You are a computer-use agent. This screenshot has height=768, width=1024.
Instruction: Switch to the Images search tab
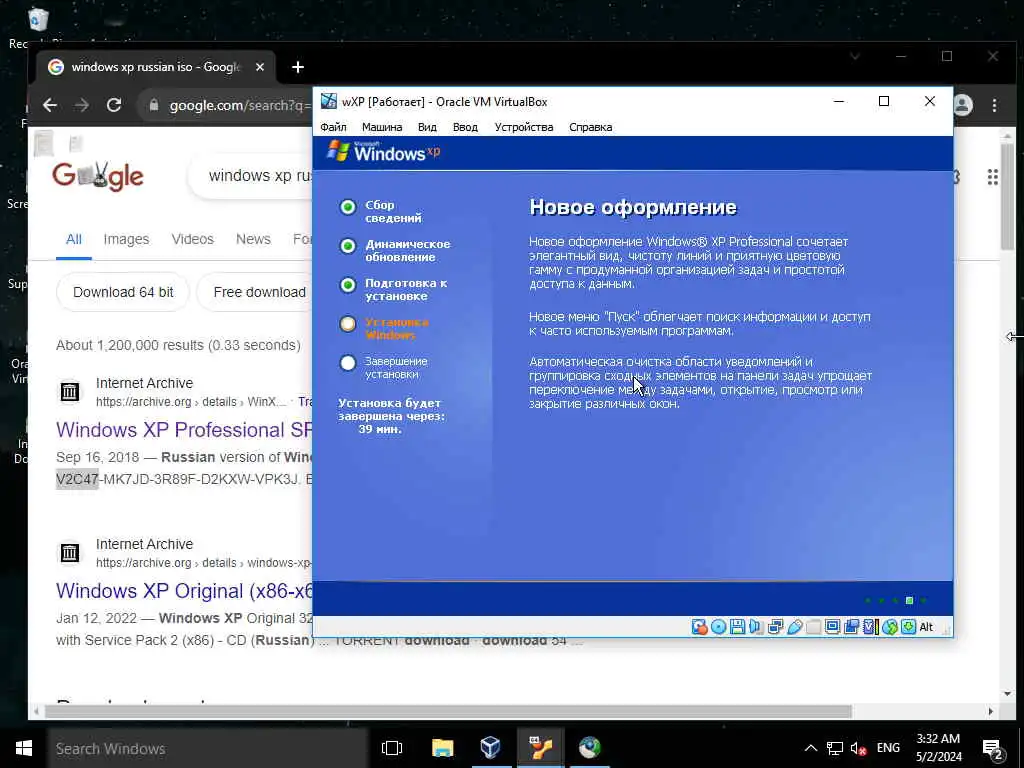click(126, 240)
